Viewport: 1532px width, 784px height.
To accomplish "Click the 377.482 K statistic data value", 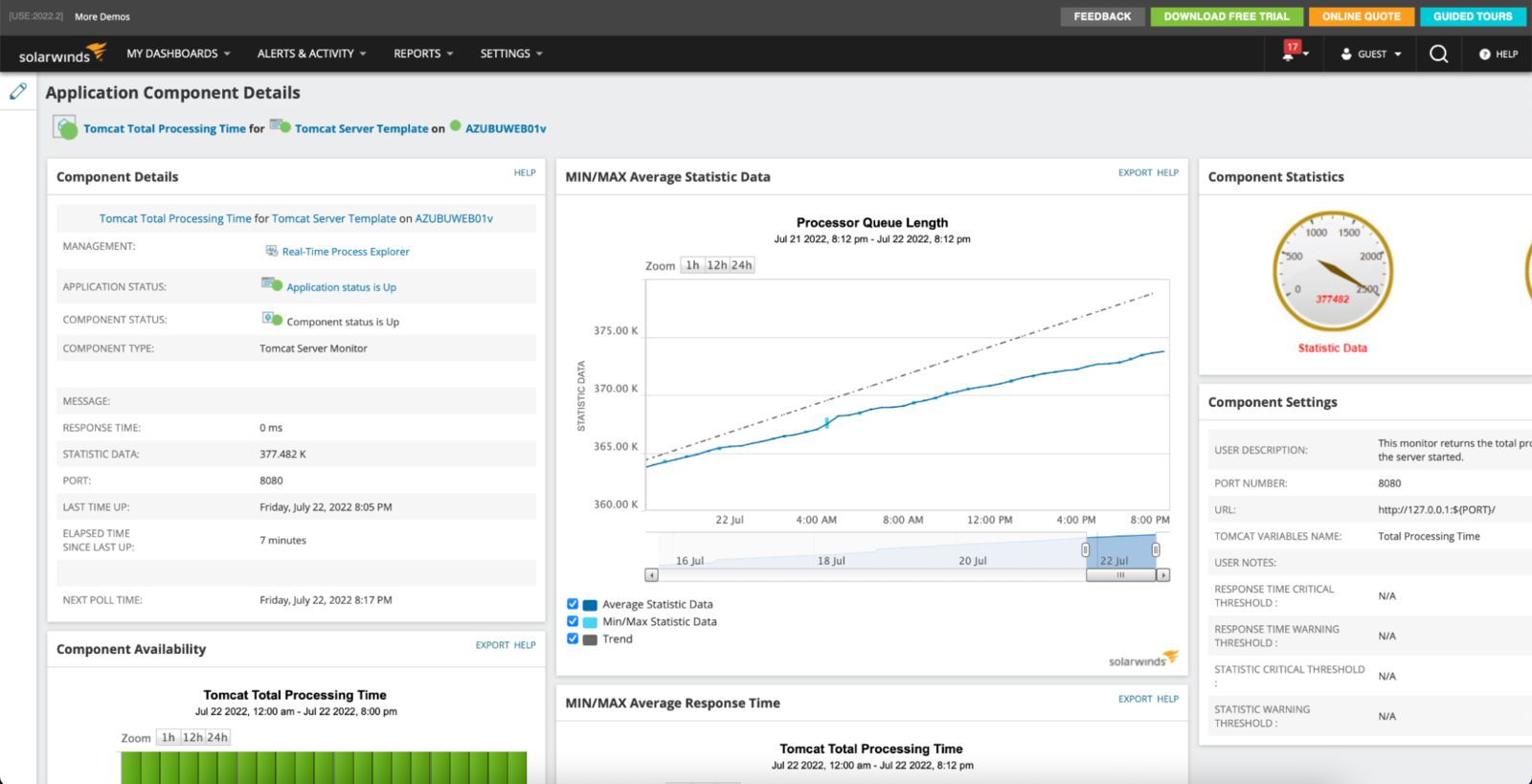I will pyautogui.click(x=282, y=454).
